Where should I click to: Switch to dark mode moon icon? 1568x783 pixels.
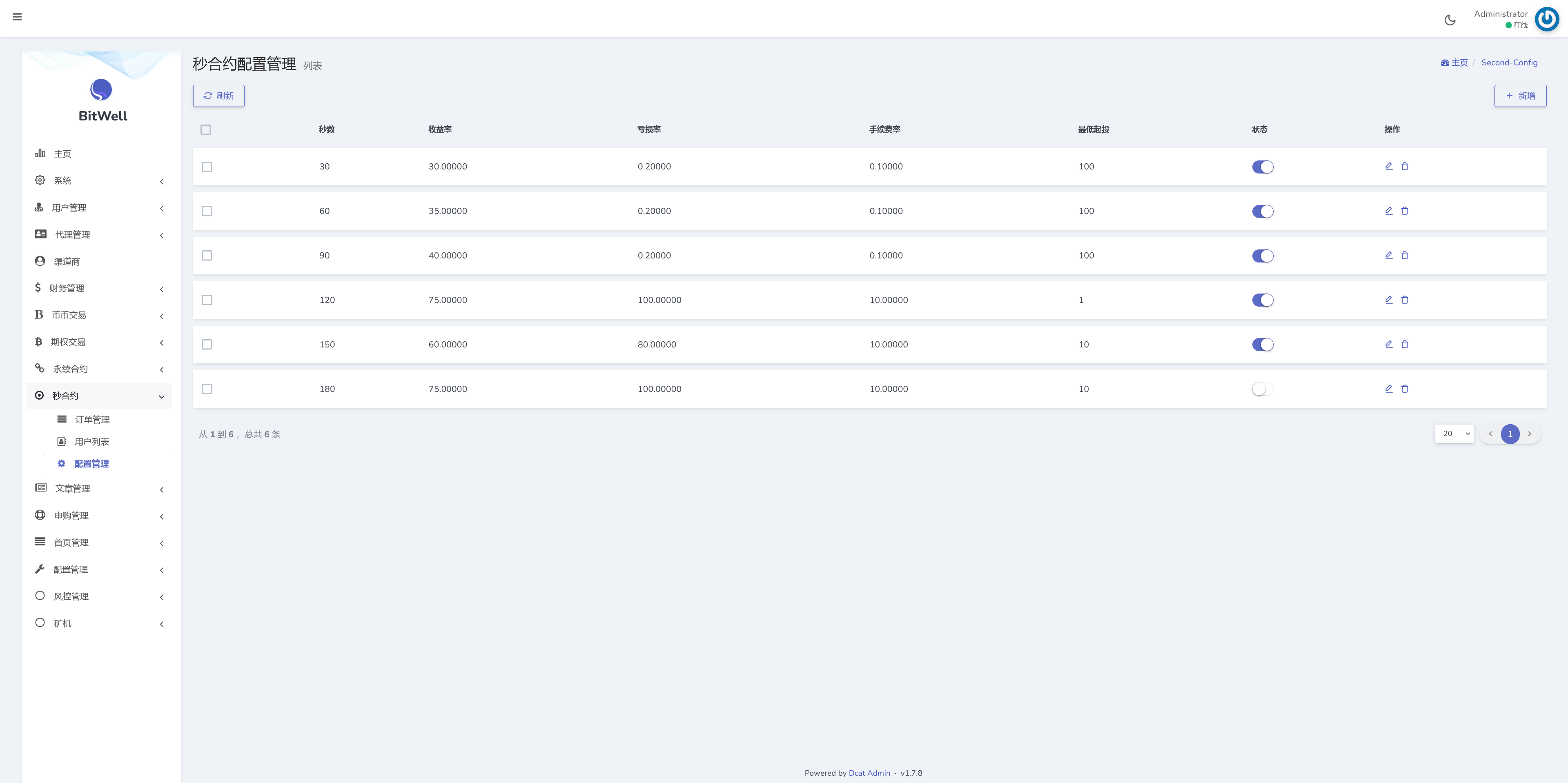[1450, 20]
